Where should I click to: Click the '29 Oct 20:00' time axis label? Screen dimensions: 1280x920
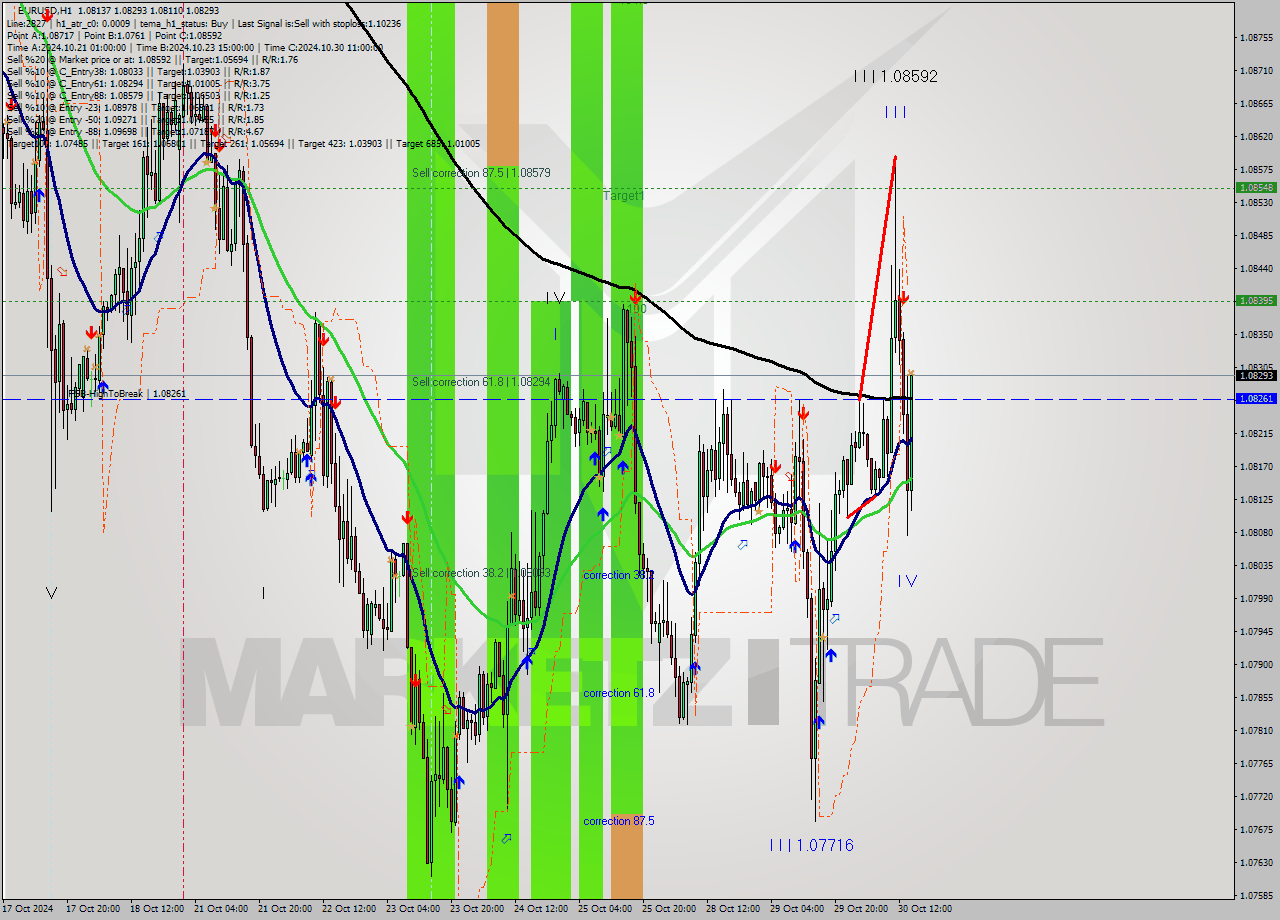pyautogui.click(x=861, y=909)
